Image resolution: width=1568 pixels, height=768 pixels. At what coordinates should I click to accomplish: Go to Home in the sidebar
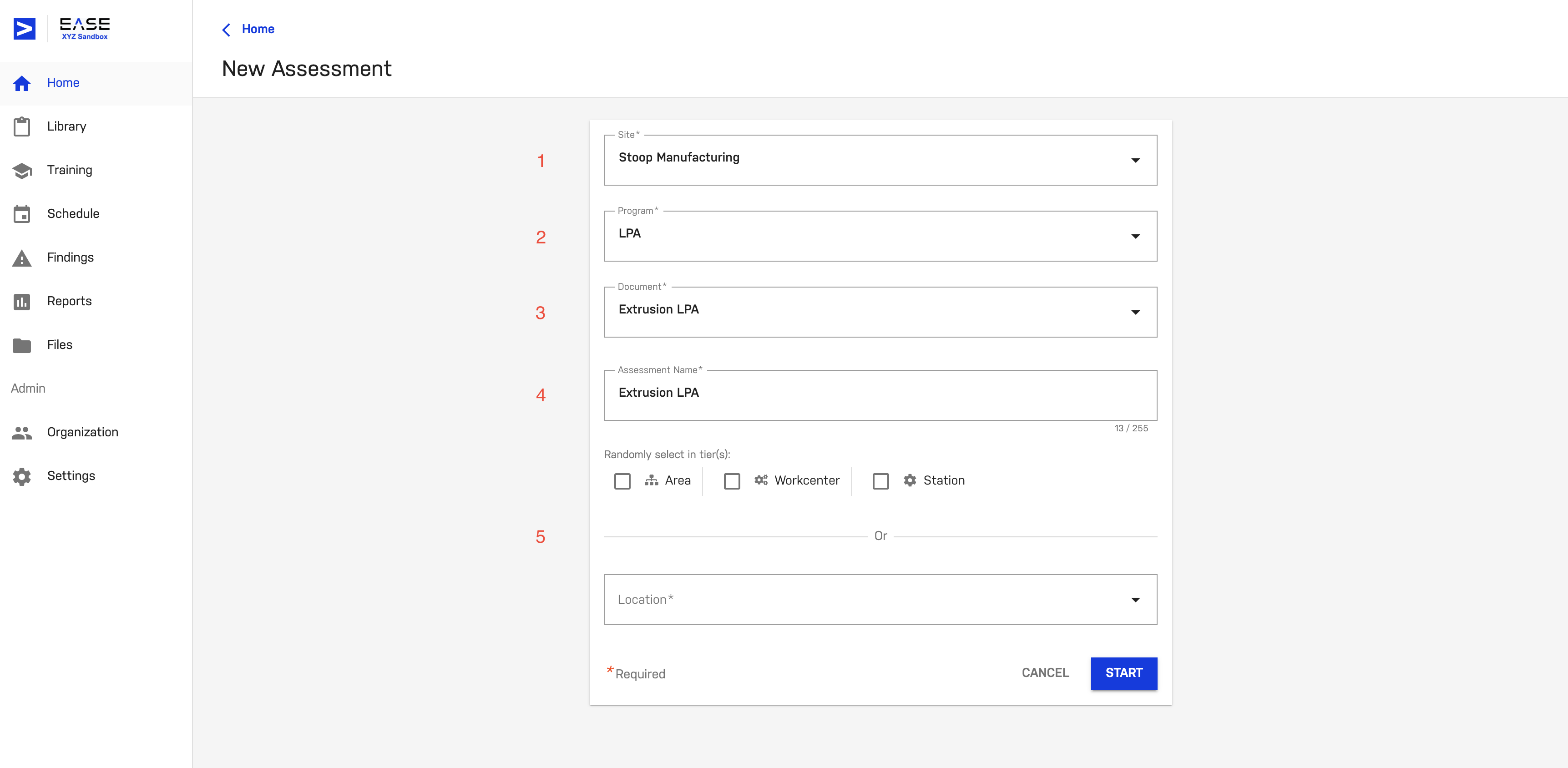point(96,83)
